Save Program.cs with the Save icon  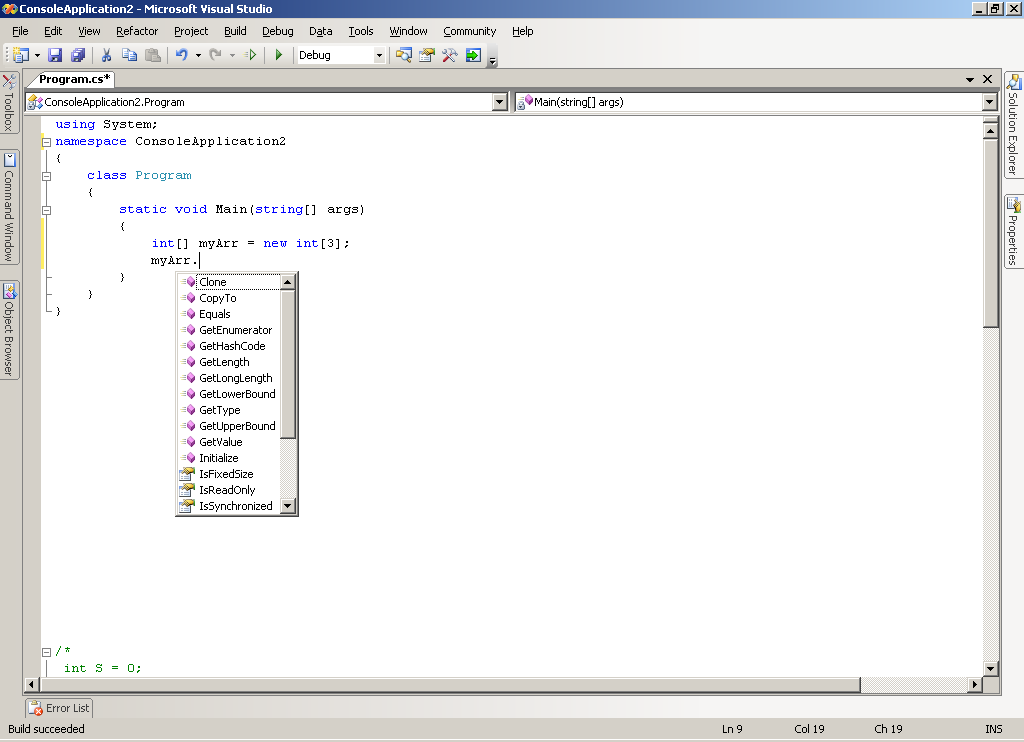pos(55,56)
